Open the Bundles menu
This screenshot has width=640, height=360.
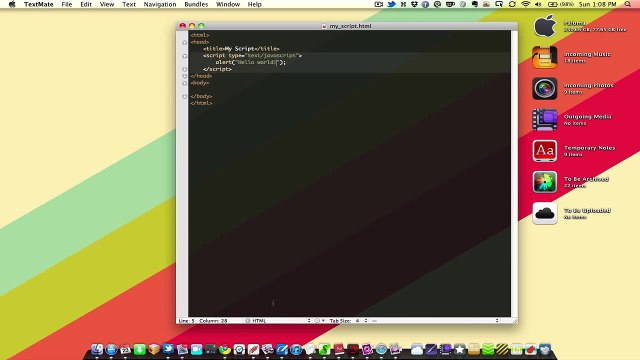196,4
